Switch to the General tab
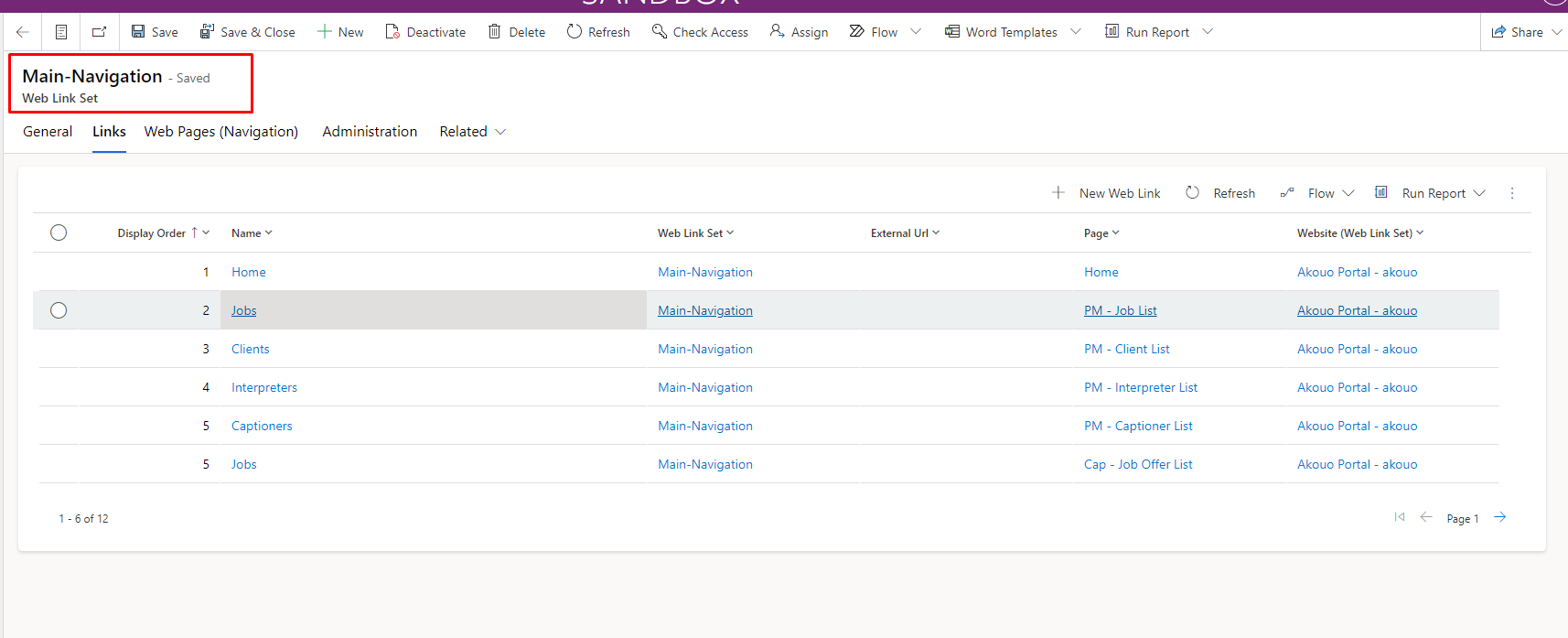 pyautogui.click(x=48, y=132)
